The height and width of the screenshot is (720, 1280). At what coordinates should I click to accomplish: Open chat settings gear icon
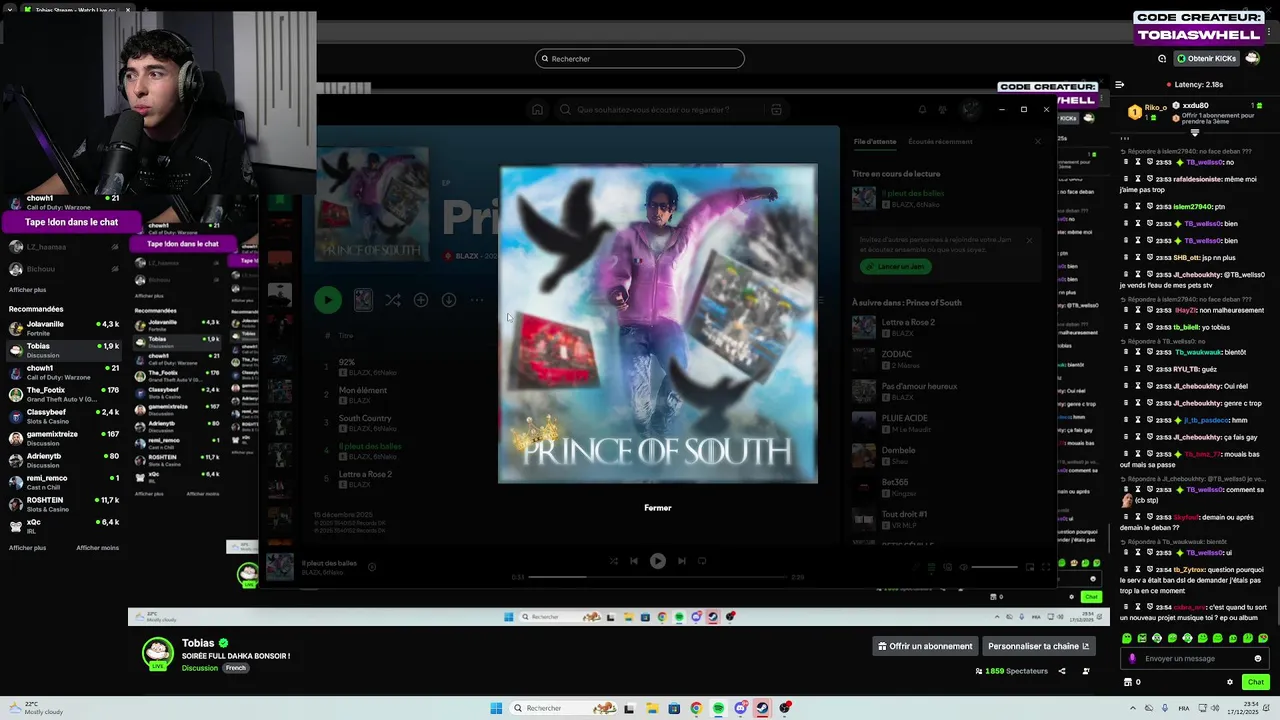tap(1230, 682)
